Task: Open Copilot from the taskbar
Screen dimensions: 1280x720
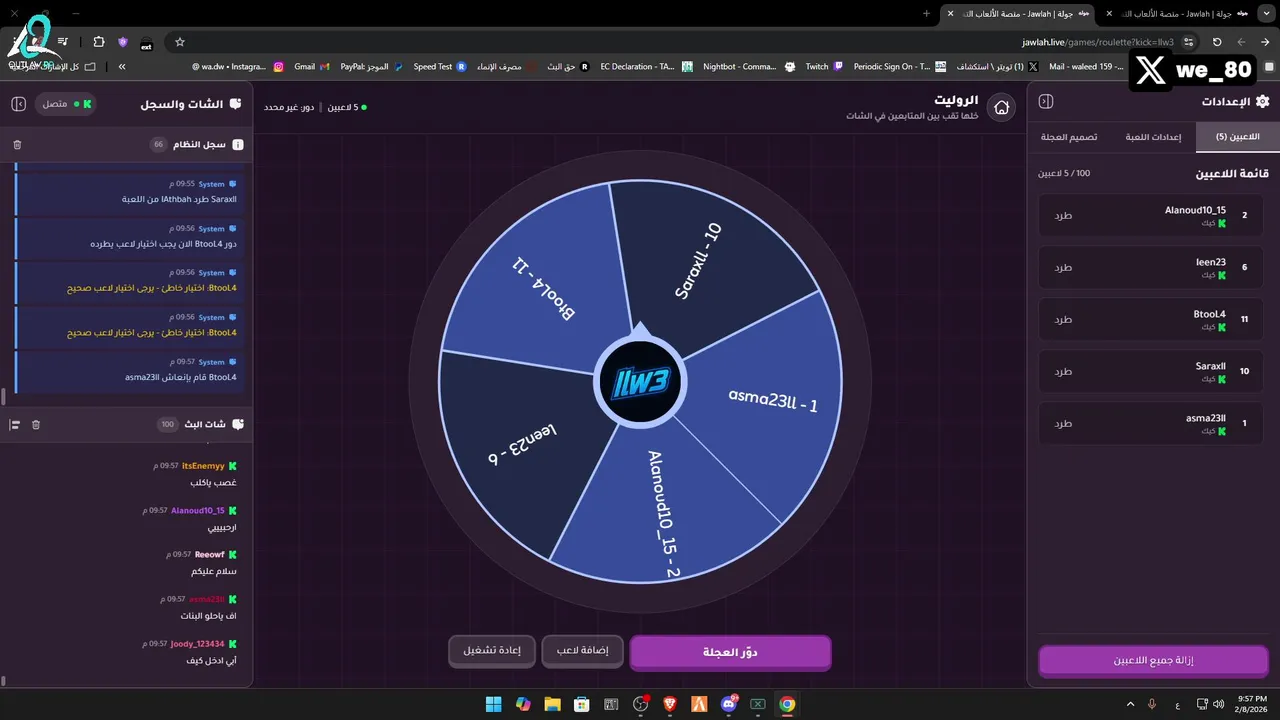Action: [523, 704]
